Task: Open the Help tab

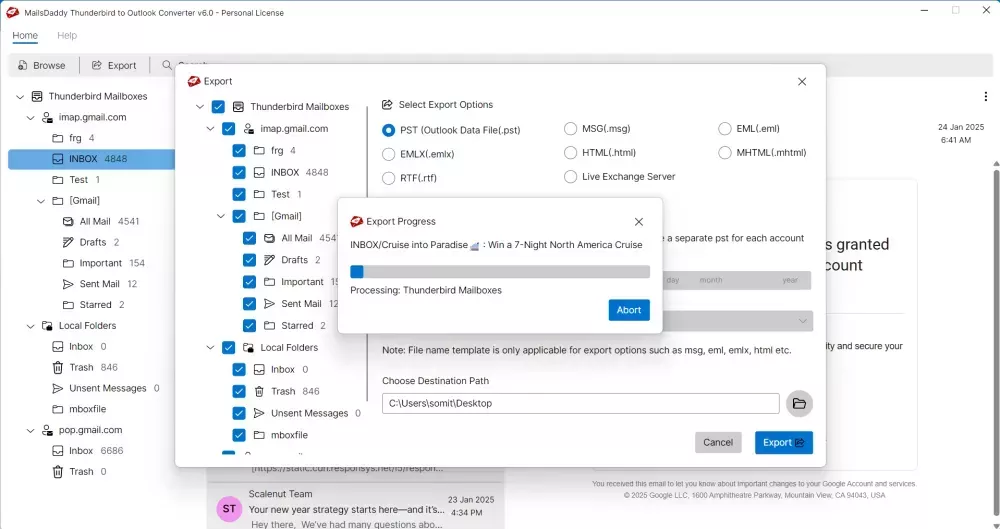Action: (67, 36)
